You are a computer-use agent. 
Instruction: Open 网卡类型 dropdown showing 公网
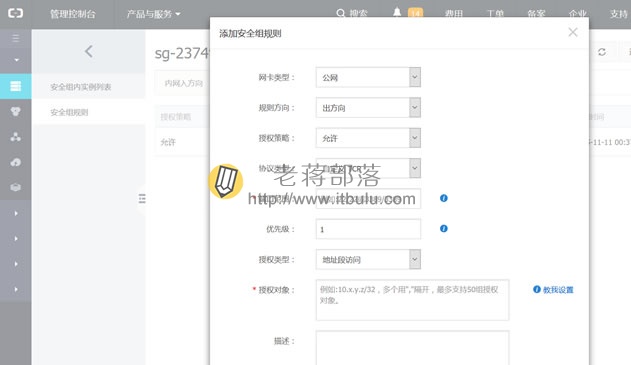tap(368, 77)
